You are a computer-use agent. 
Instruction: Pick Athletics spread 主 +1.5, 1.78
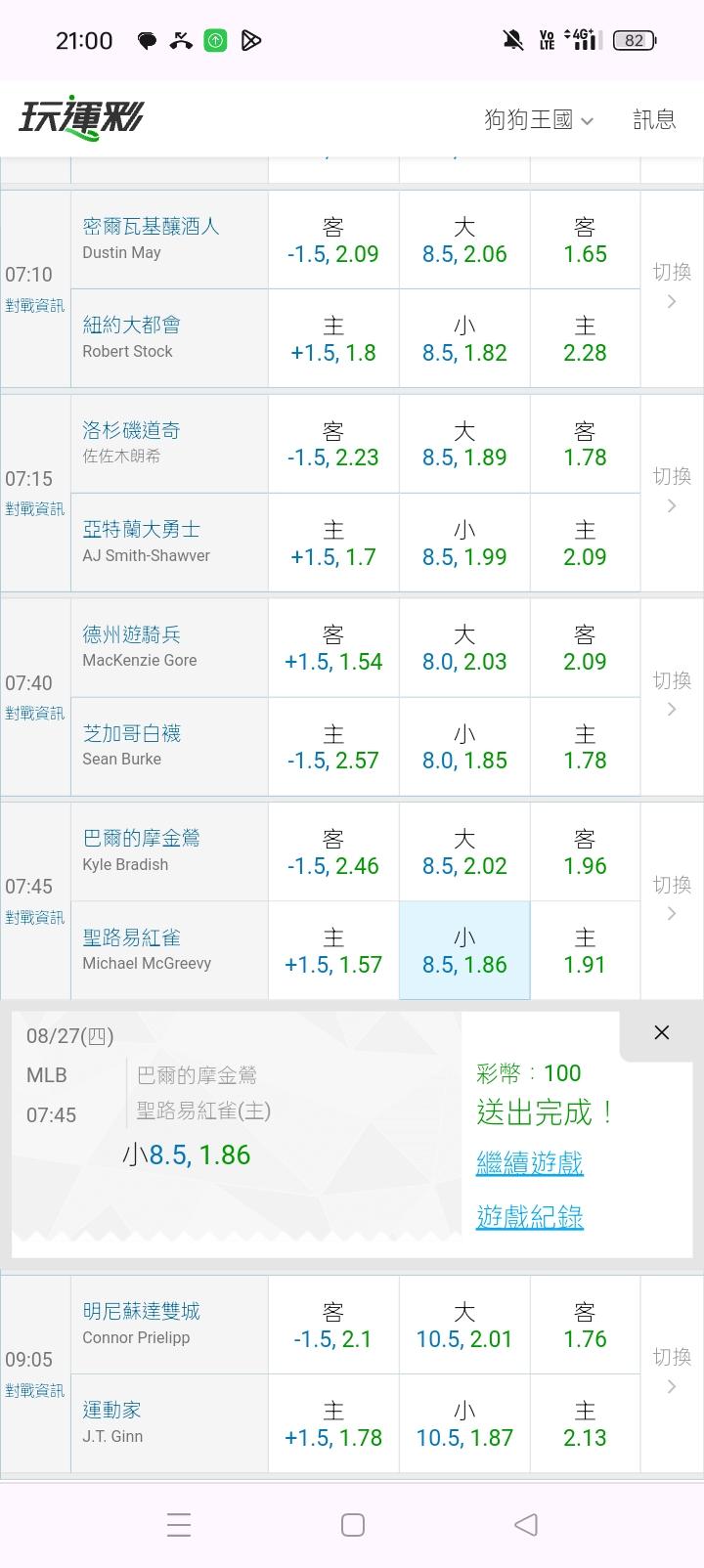click(333, 1423)
